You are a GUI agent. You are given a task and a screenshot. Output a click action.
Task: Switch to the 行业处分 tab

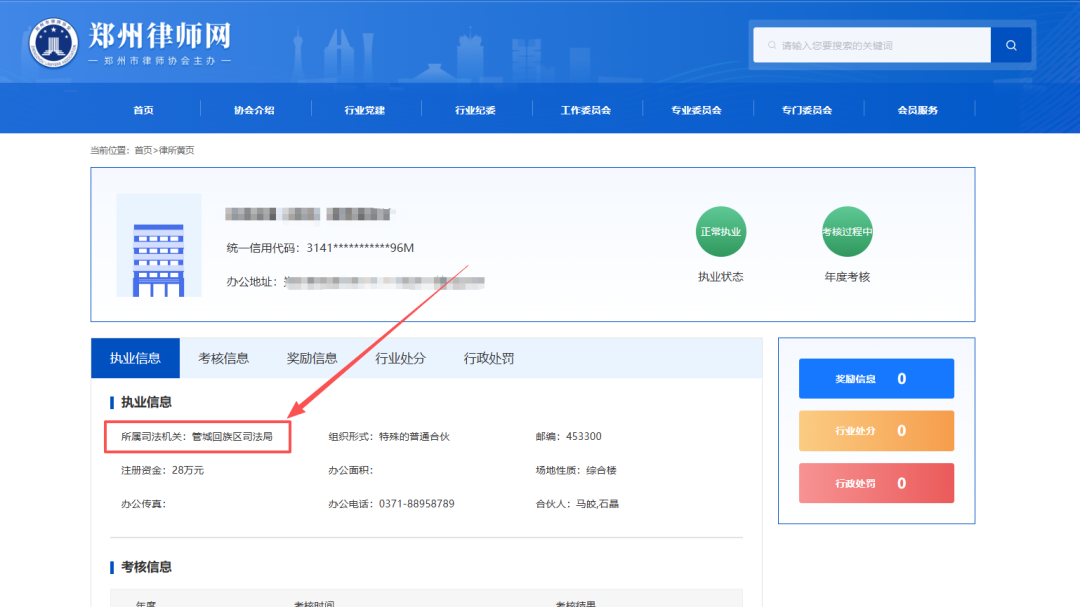(400, 358)
